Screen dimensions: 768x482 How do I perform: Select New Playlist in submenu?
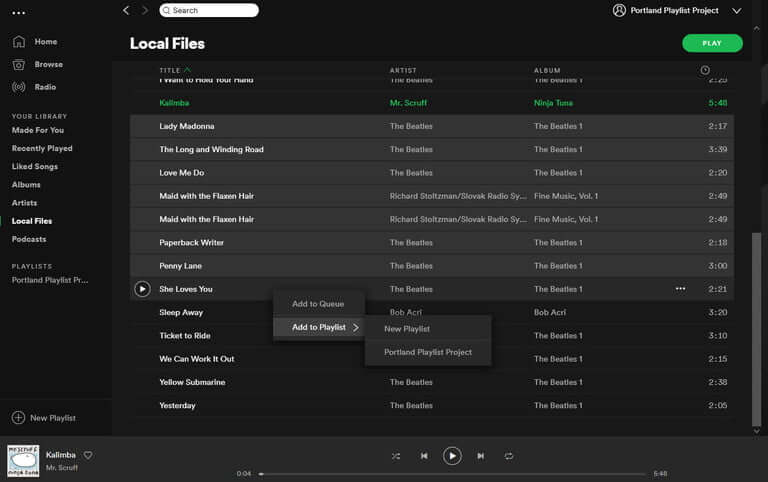click(x=428, y=329)
